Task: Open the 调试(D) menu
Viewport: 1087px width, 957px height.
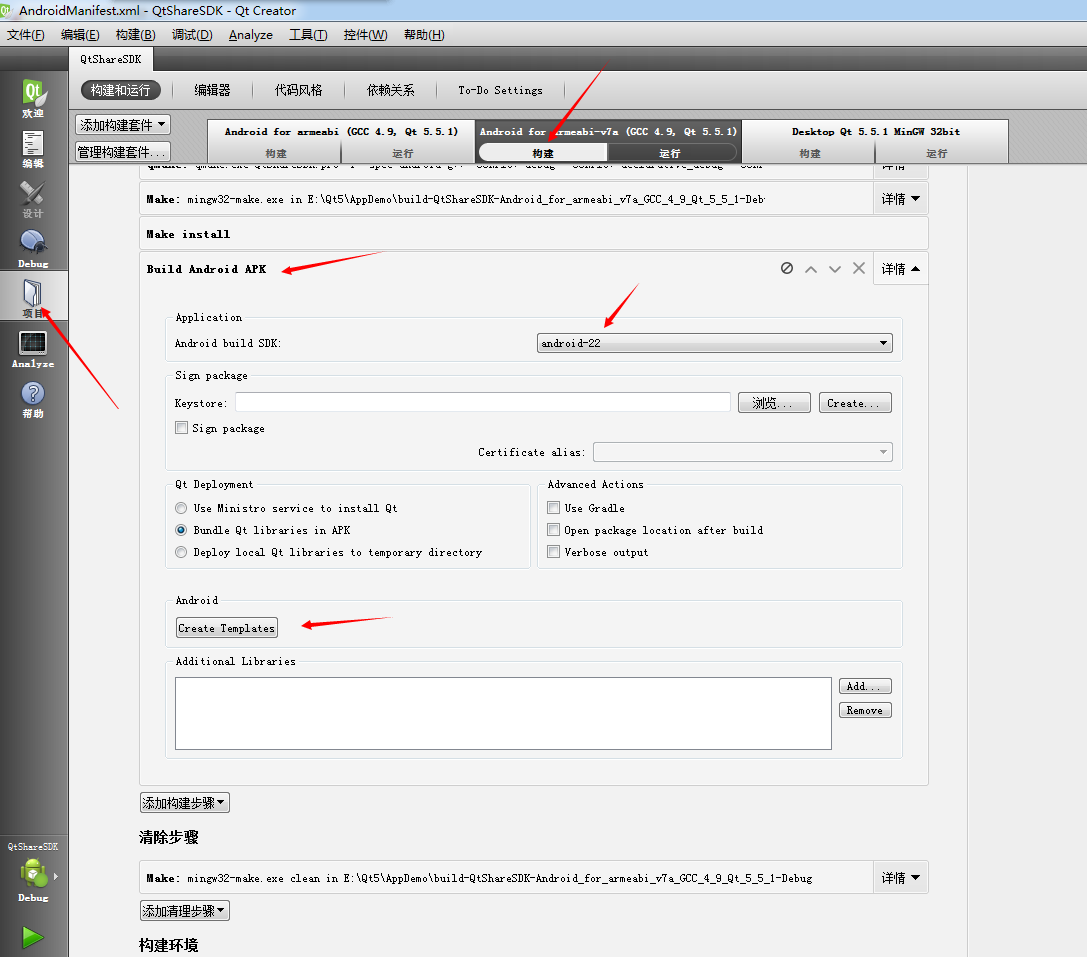Action: (x=192, y=35)
